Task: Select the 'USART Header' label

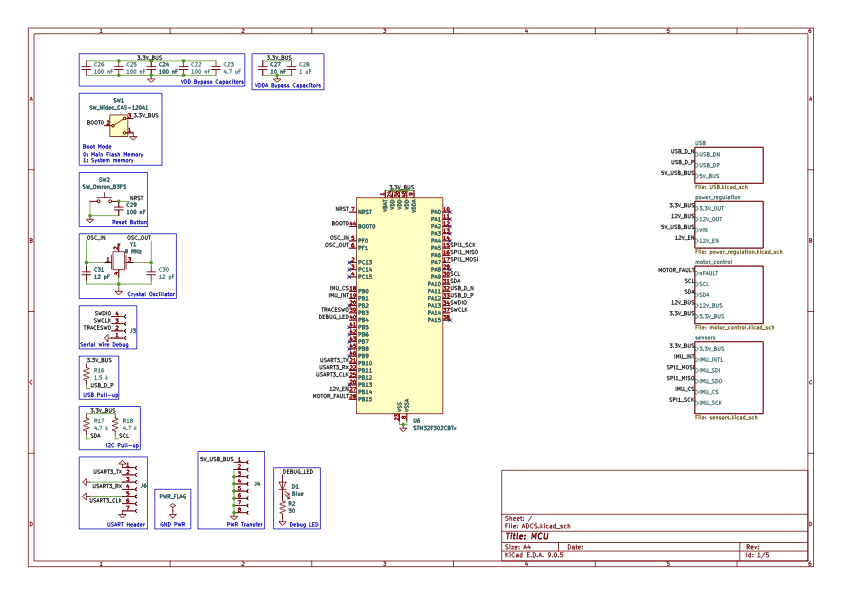Action: click(126, 525)
